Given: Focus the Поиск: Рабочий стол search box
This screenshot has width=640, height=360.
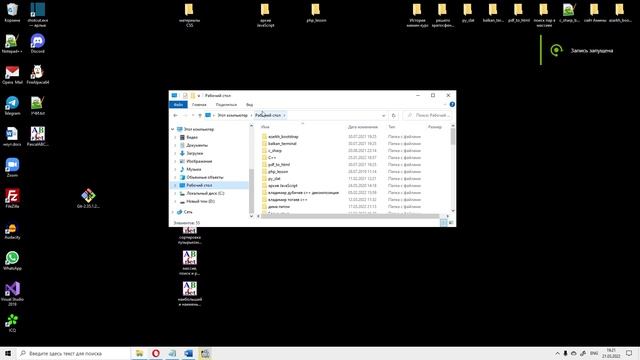Looking at the screenshot, I should click(427, 116).
